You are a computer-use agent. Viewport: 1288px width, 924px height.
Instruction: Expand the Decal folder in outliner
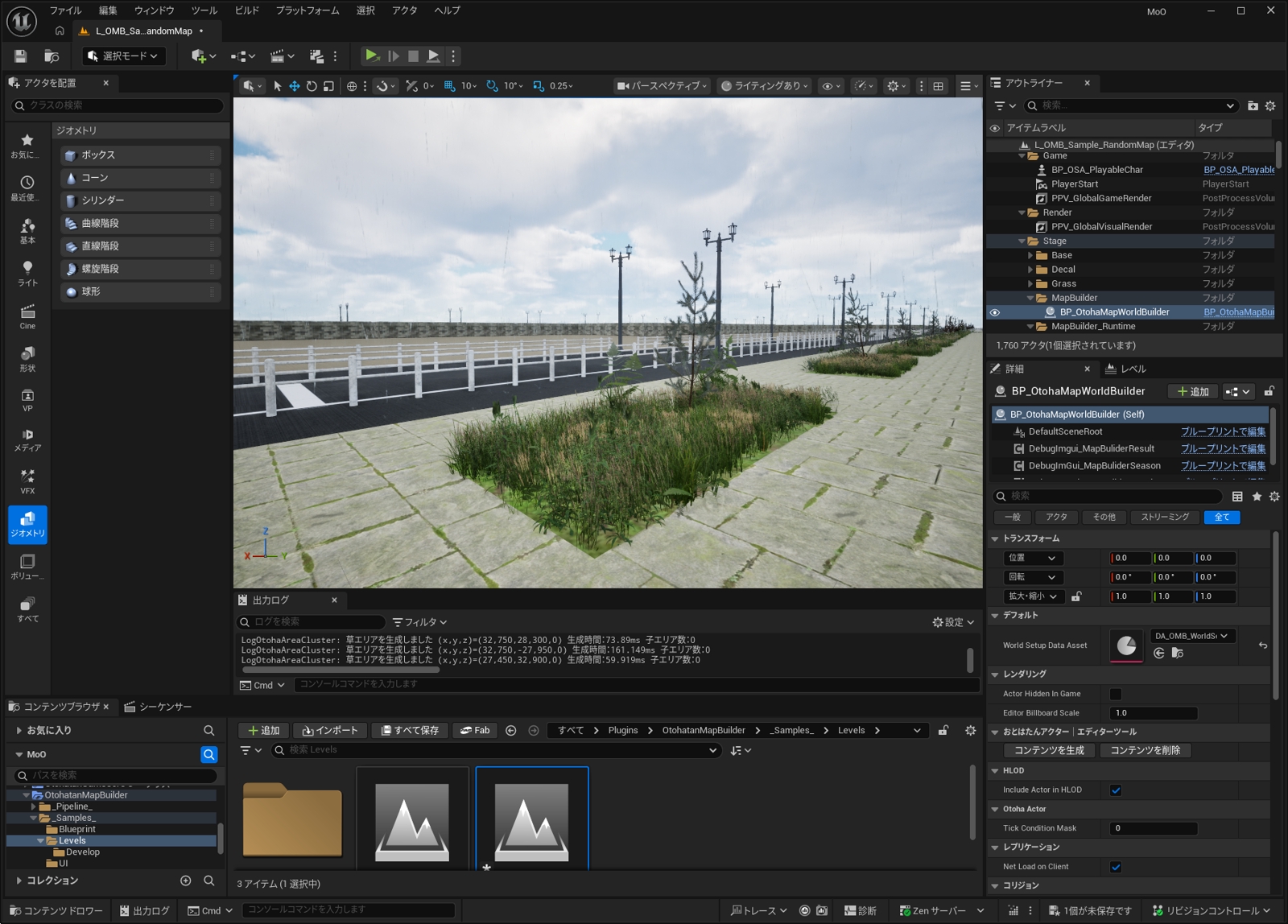pos(1030,270)
